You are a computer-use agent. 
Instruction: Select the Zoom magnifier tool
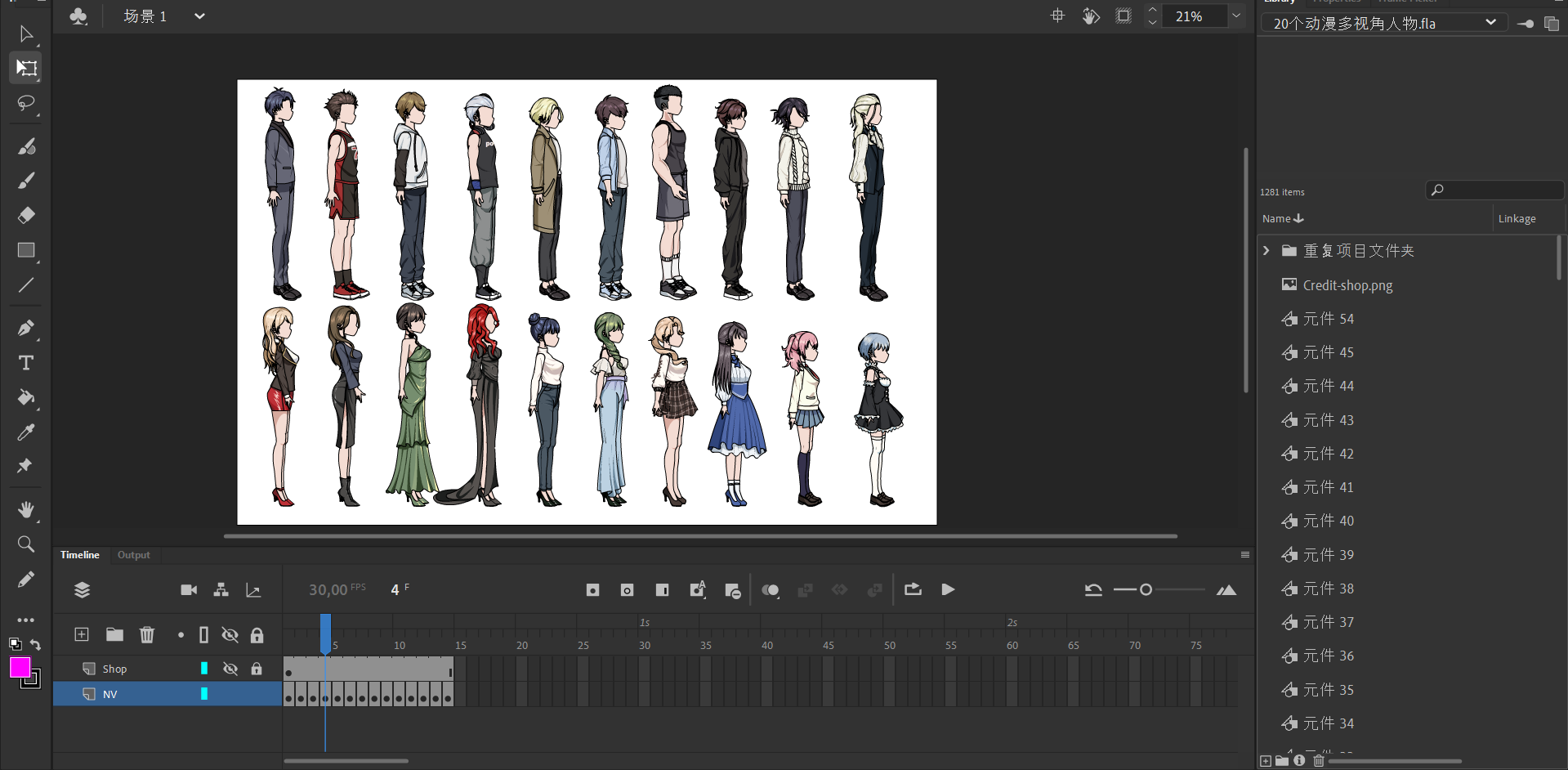point(26,544)
